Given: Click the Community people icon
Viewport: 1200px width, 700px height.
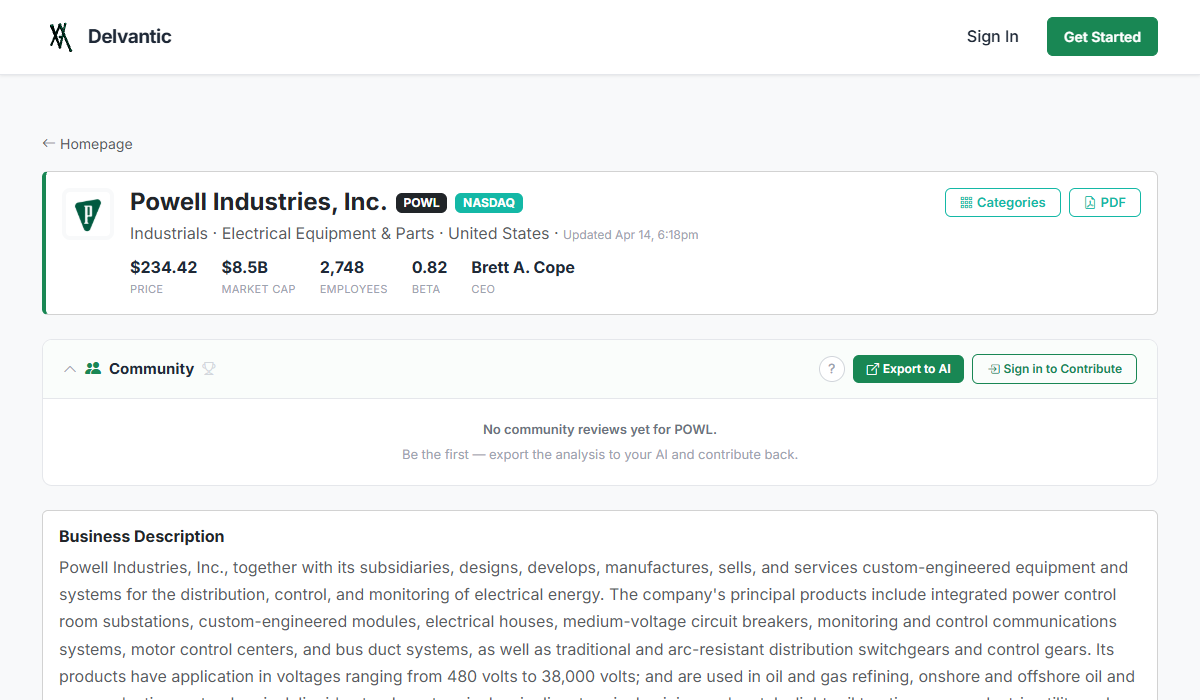Looking at the screenshot, I should (93, 369).
